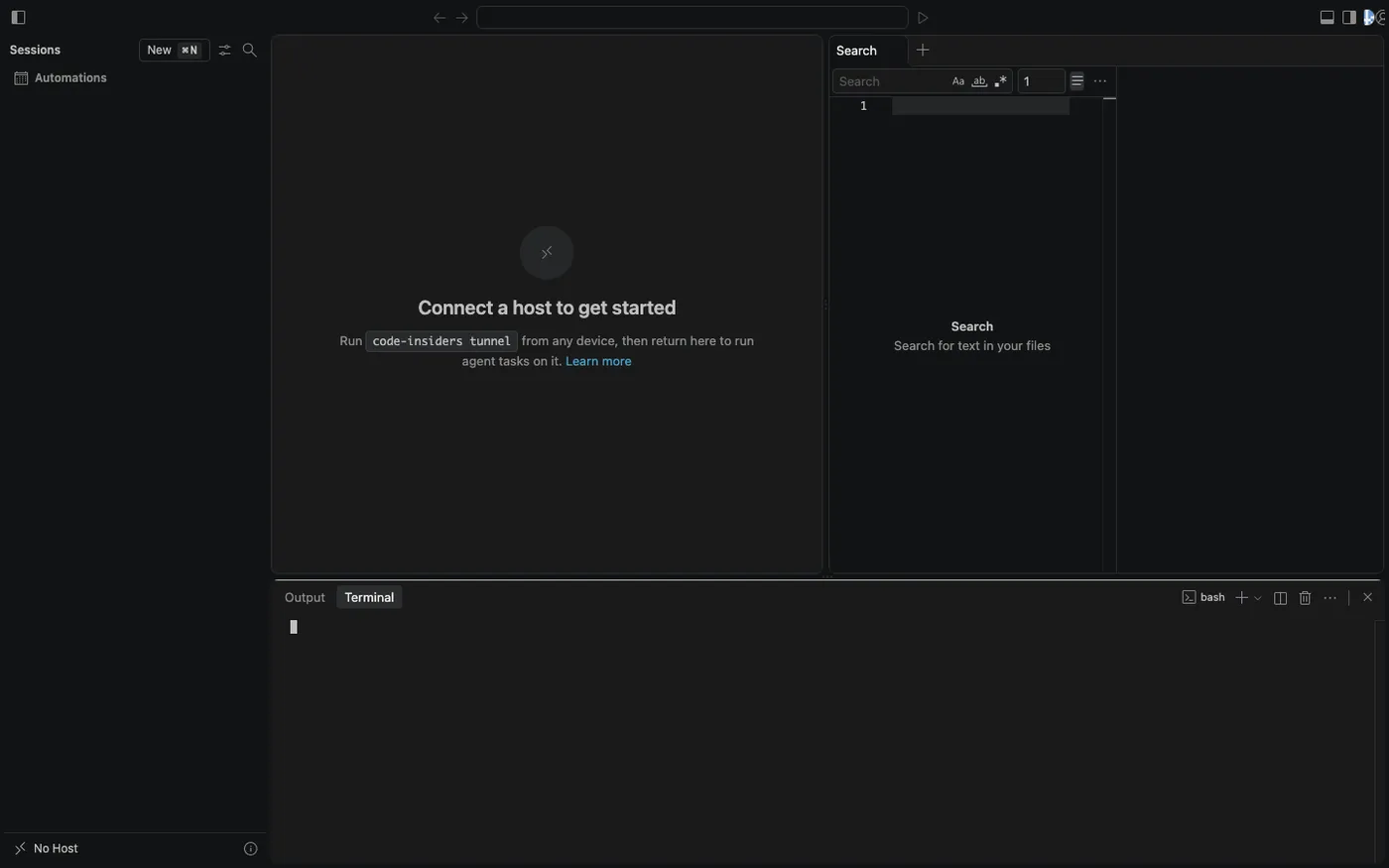Open search editor more actions ellipsis
Image resolution: width=1389 pixels, height=868 pixels.
click(x=1099, y=81)
